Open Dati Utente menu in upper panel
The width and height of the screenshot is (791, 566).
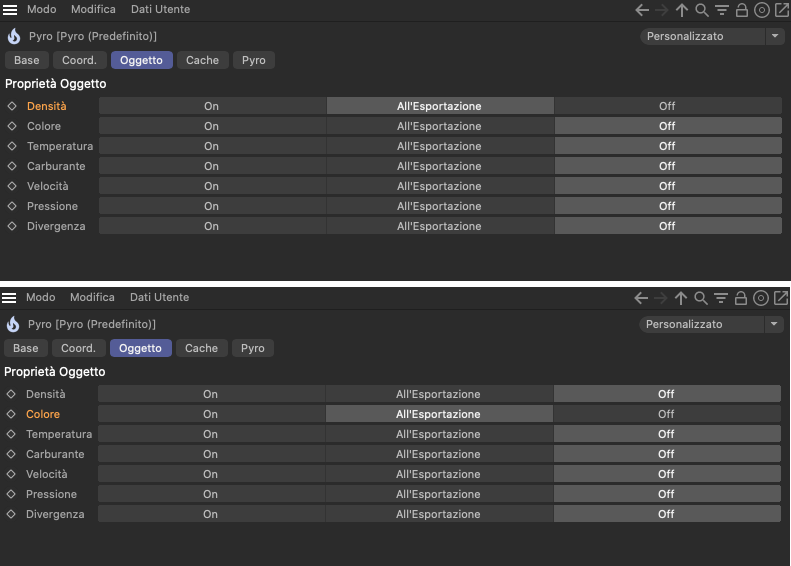160,10
